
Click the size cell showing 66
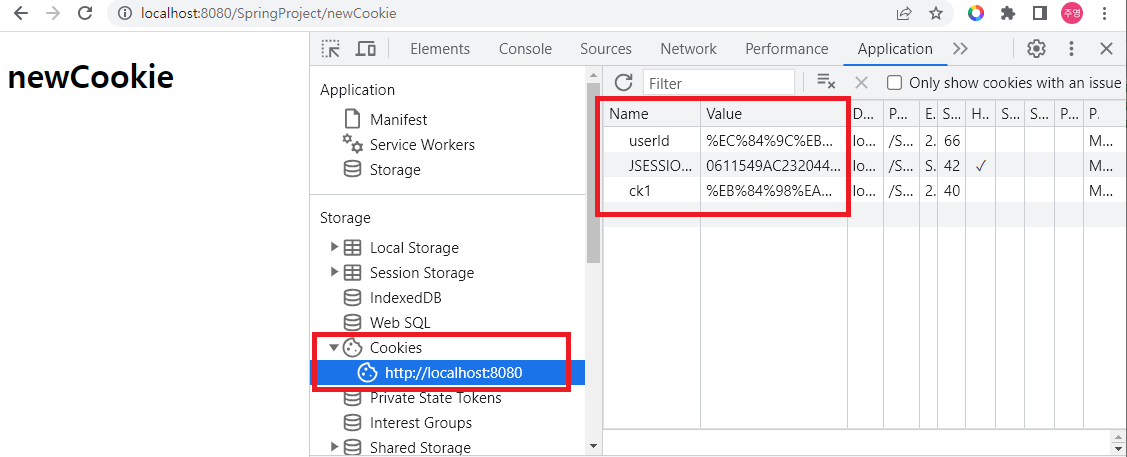[952, 140]
